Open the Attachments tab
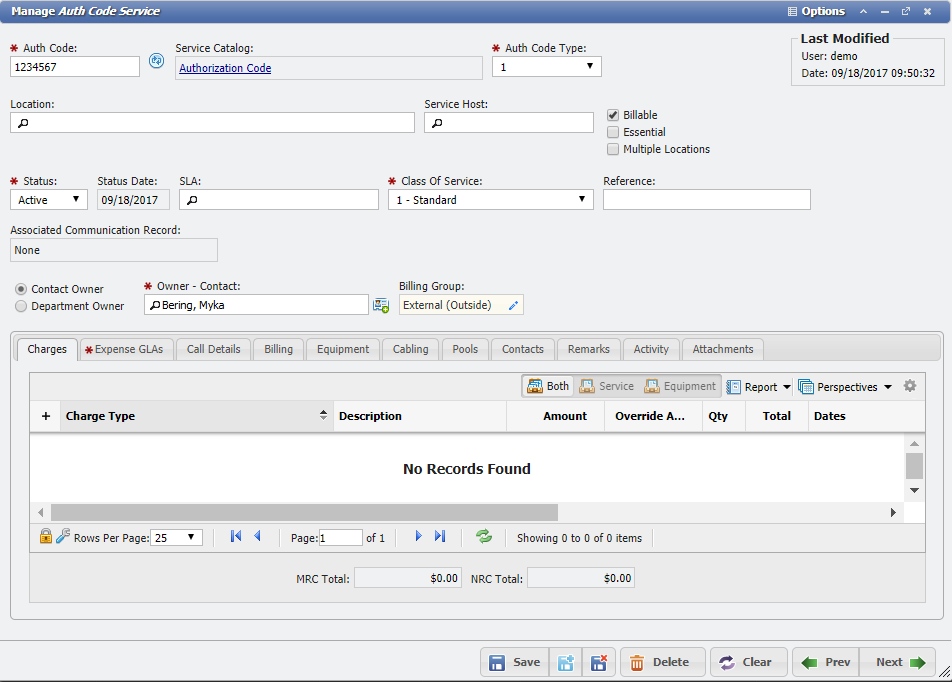The height and width of the screenshot is (682, 952). click(x=722, y=349)
